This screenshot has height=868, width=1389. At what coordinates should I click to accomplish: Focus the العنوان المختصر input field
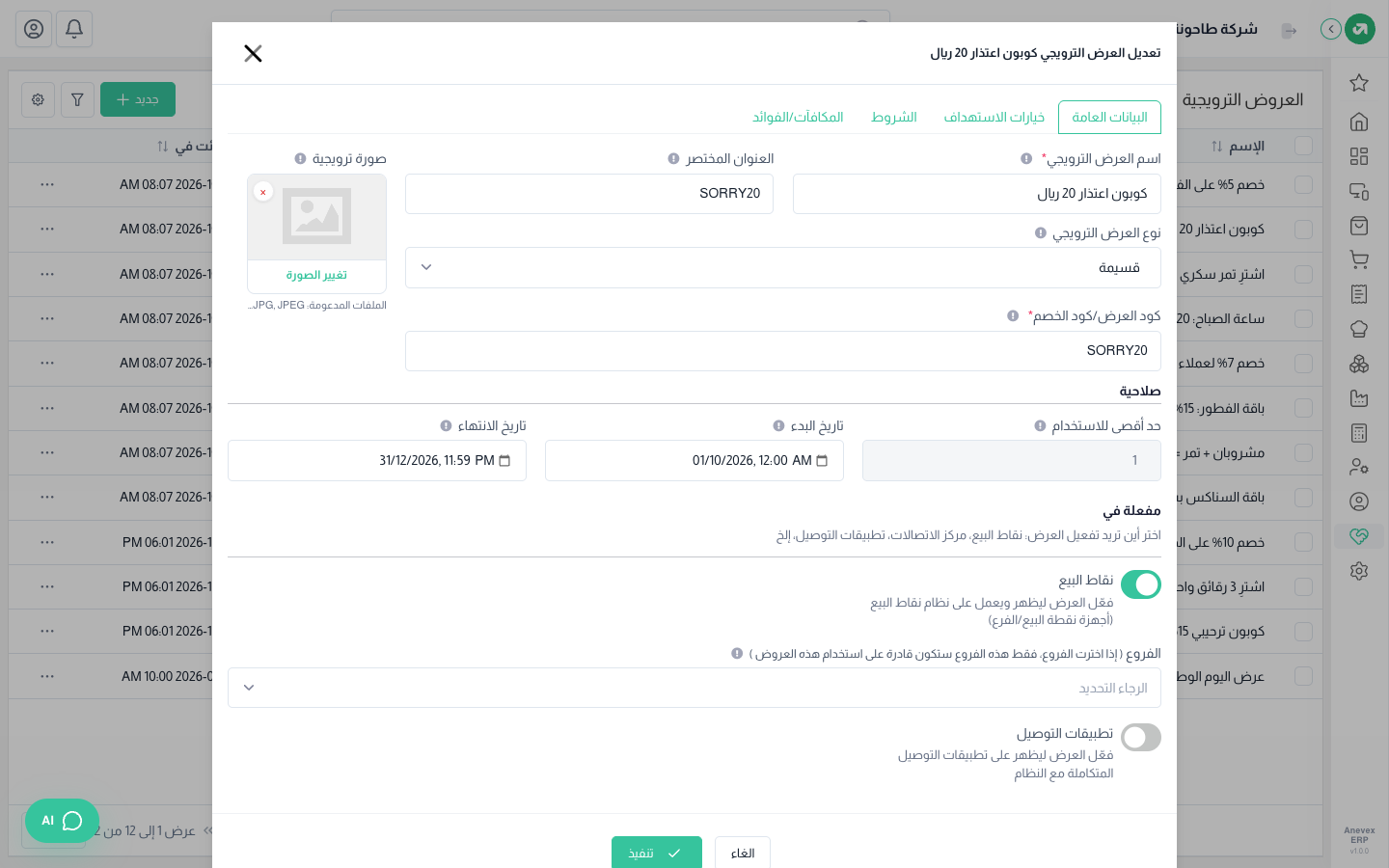[x=589, y=194]
